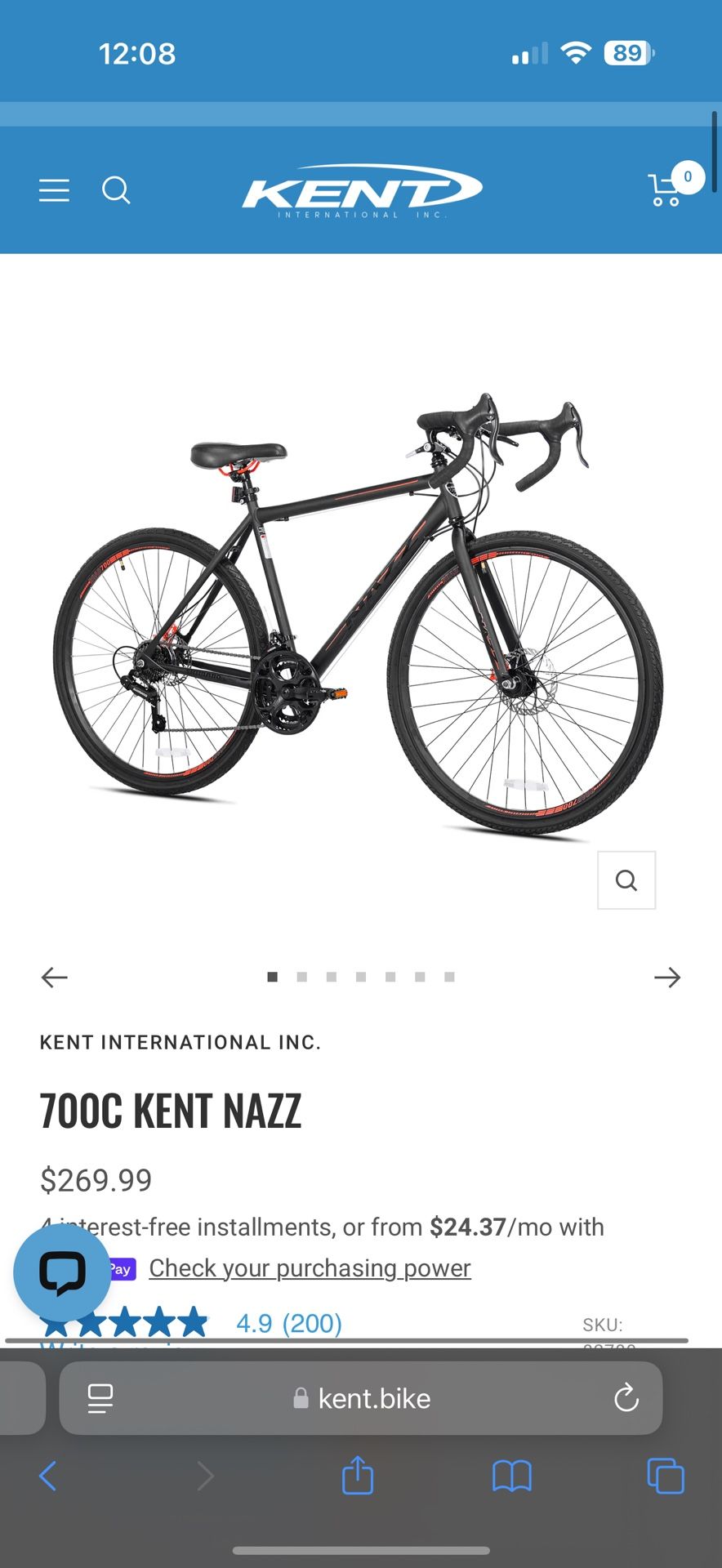
Task: Tap the search magnifier in header
Action: point(116,190)
